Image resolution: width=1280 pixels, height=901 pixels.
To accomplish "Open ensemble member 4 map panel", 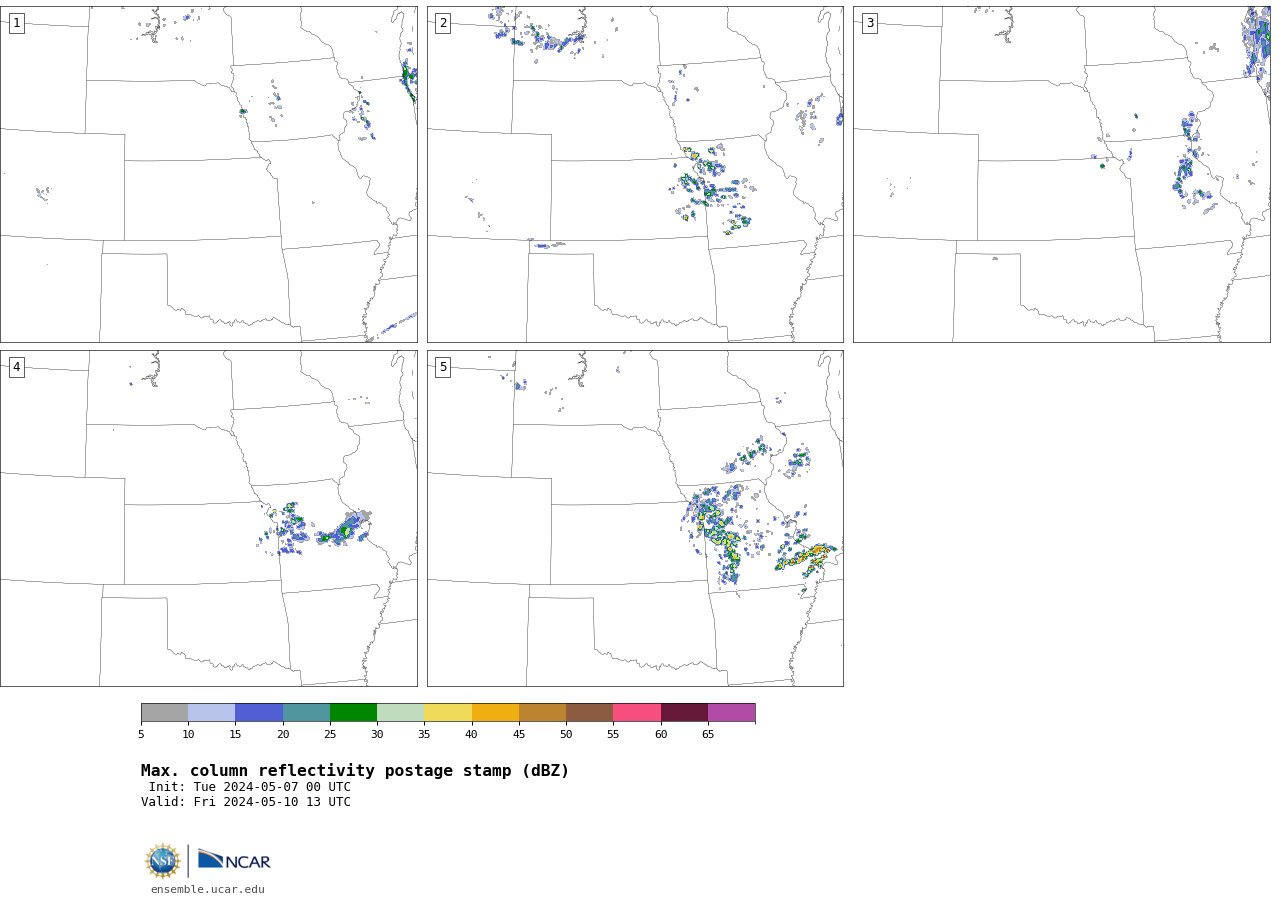I will (x=208, y=518).
